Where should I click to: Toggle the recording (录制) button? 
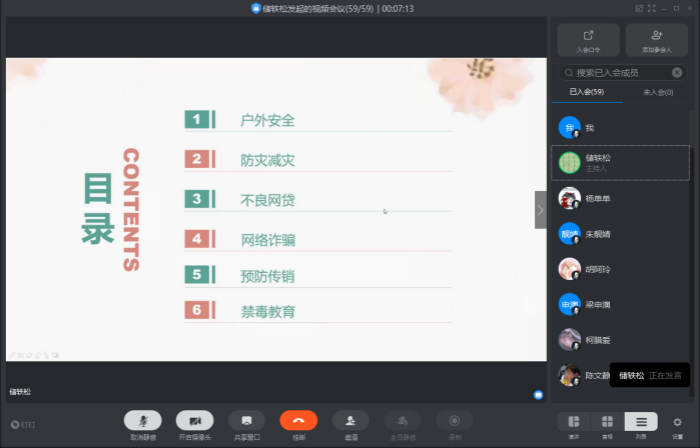(454, 421)
